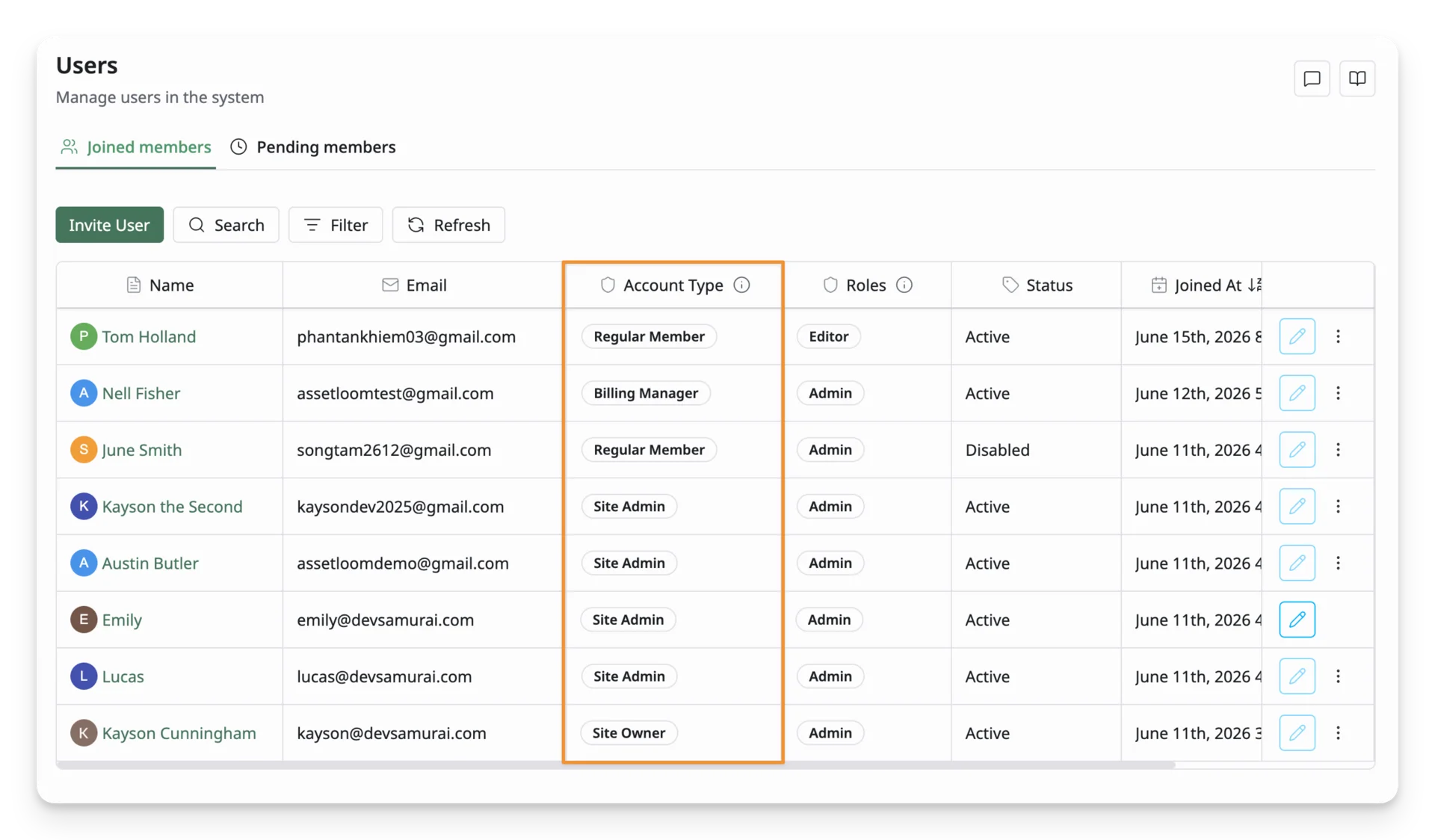1435x840 pixels.
Task: Open Tom Holland's user profile link
Action: point(149,336)
